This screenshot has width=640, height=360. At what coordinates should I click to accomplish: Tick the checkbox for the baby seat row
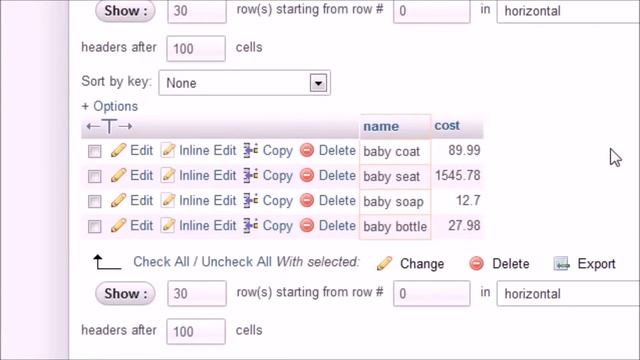95,176
